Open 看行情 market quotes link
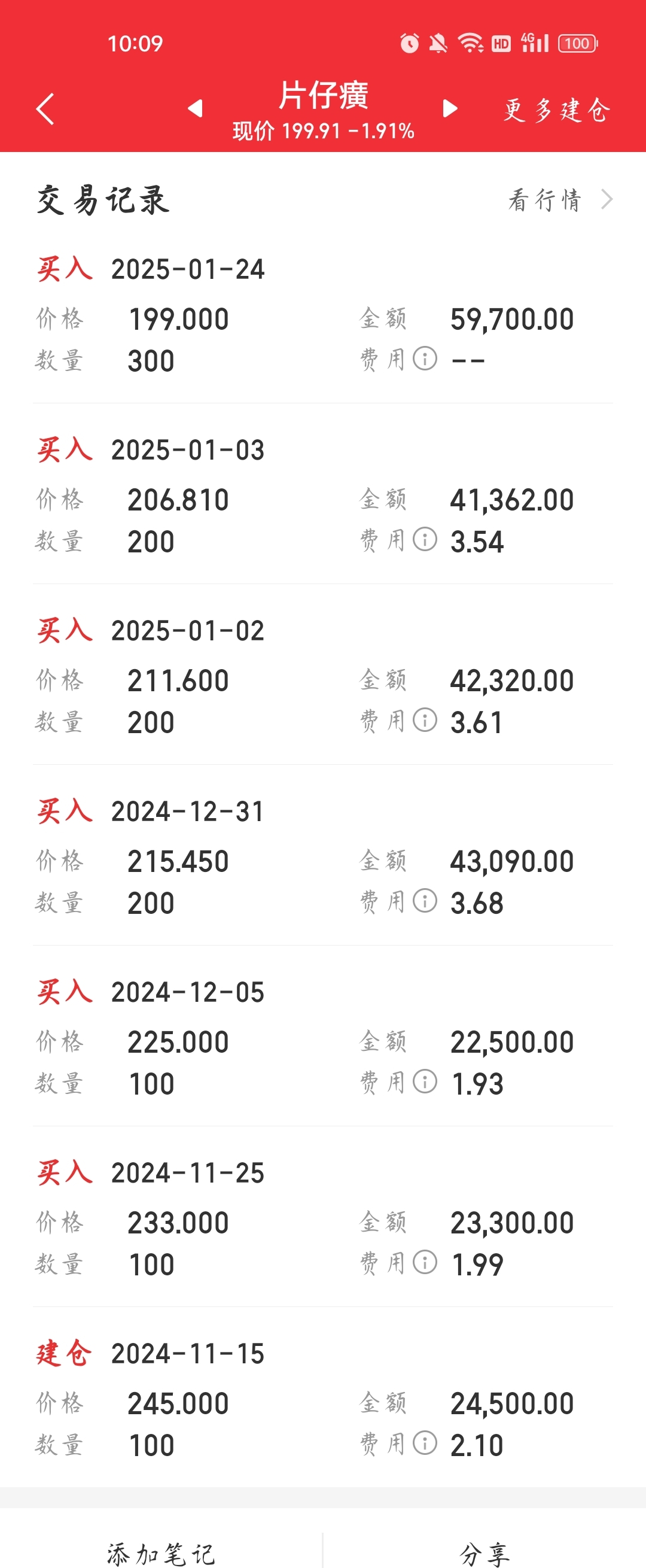 click(545, 200)
